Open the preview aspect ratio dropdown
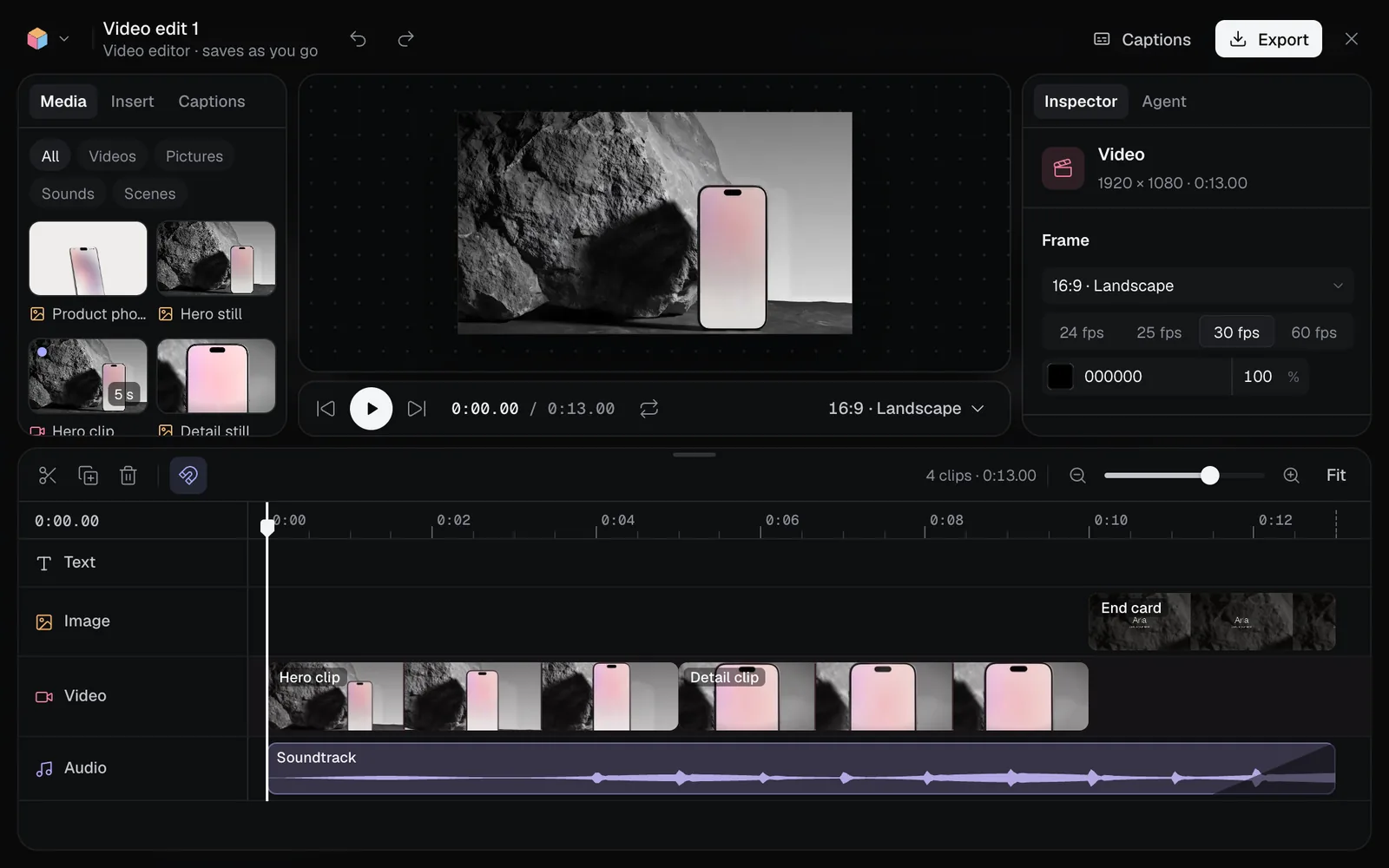 pyautogui.click(x=906, y=409)
